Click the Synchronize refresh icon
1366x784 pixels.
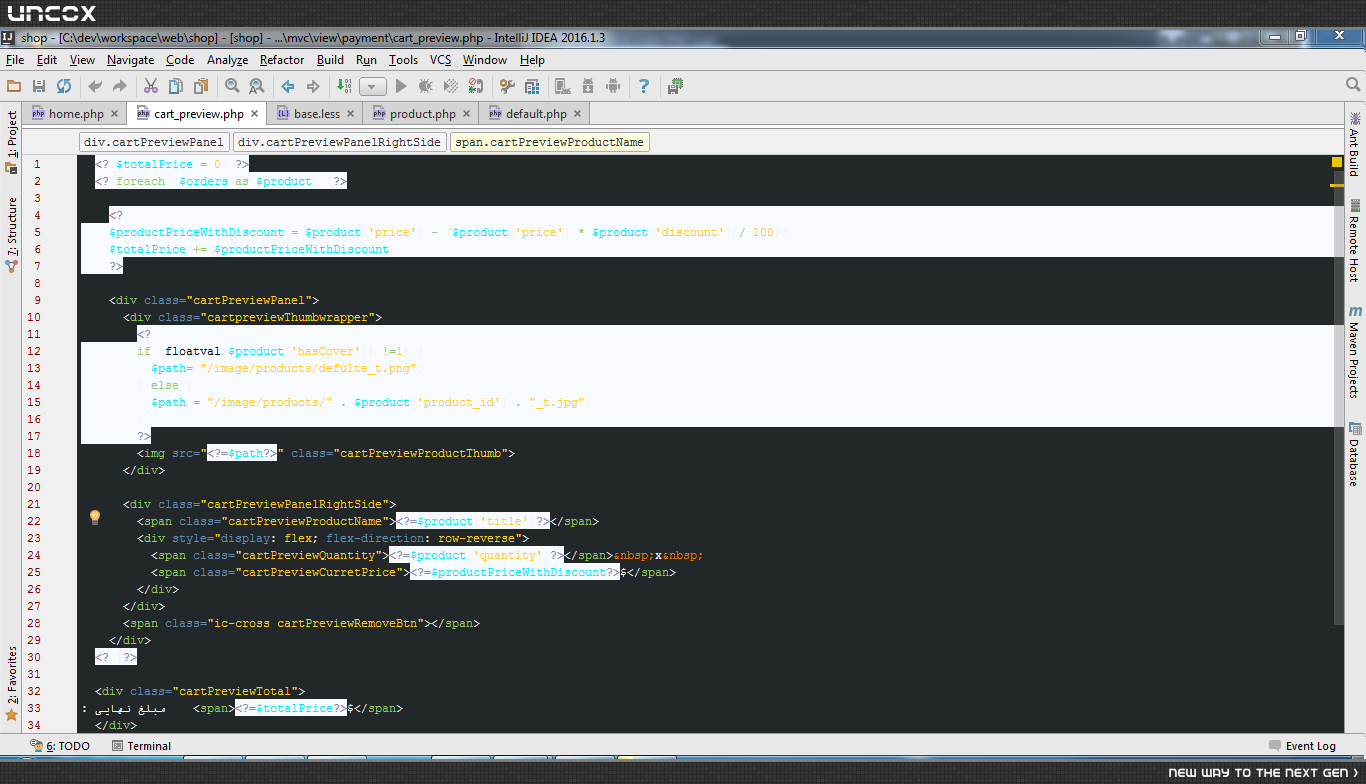point(64,87)
